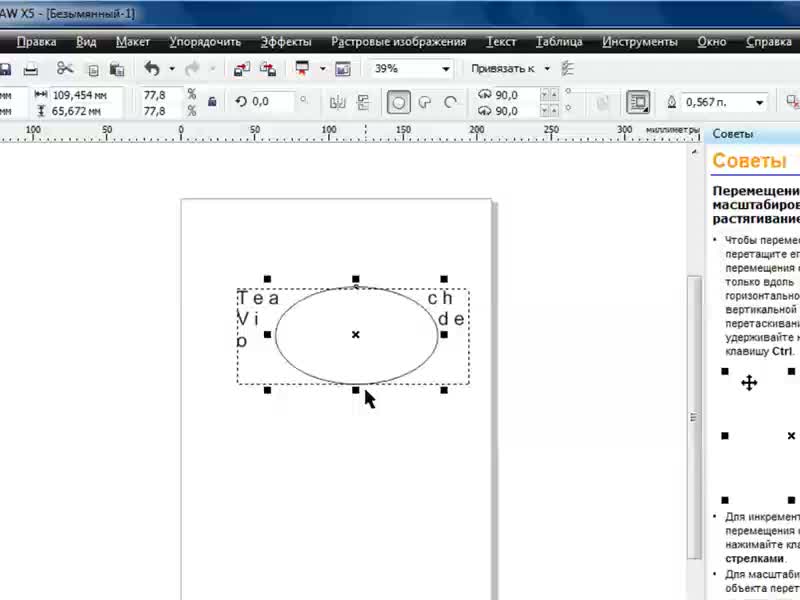Open the snap Options icon beside Привязать к
800x600 pixels.
click(x=567, y=68)
